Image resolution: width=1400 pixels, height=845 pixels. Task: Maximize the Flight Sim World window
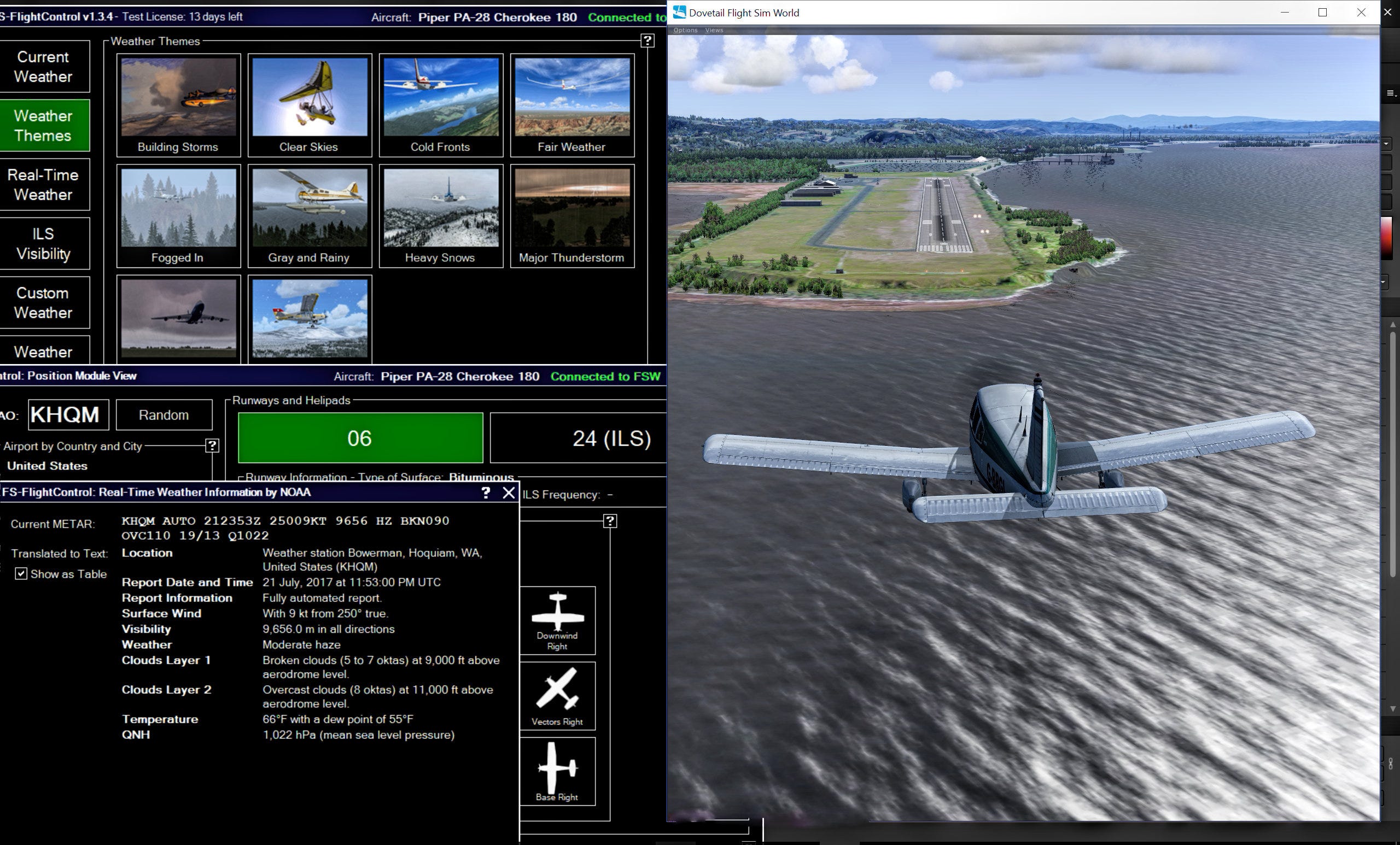click(x=1322, y=13)
